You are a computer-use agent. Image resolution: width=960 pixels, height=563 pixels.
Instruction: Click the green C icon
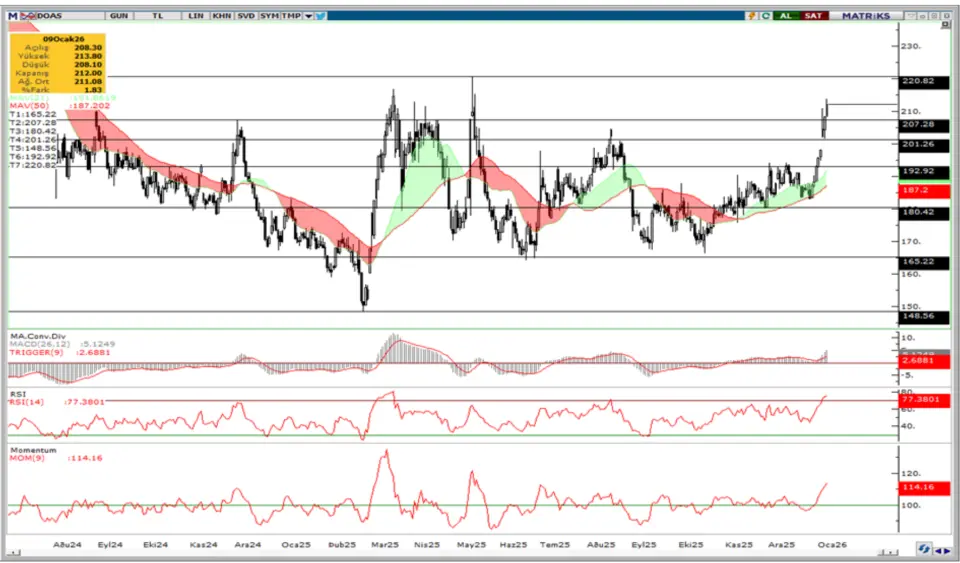(765, 16)
